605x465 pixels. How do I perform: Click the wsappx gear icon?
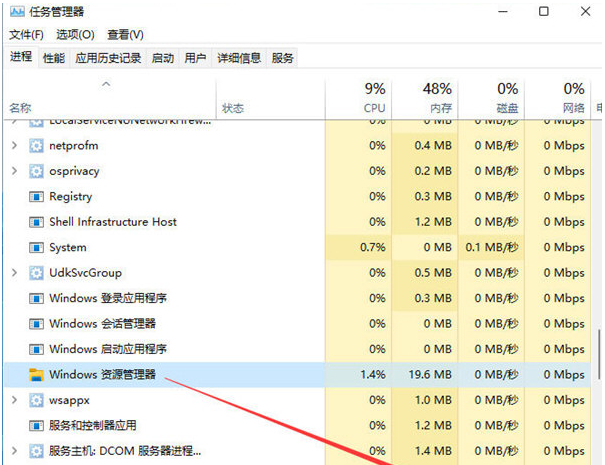tap(36, 400)
